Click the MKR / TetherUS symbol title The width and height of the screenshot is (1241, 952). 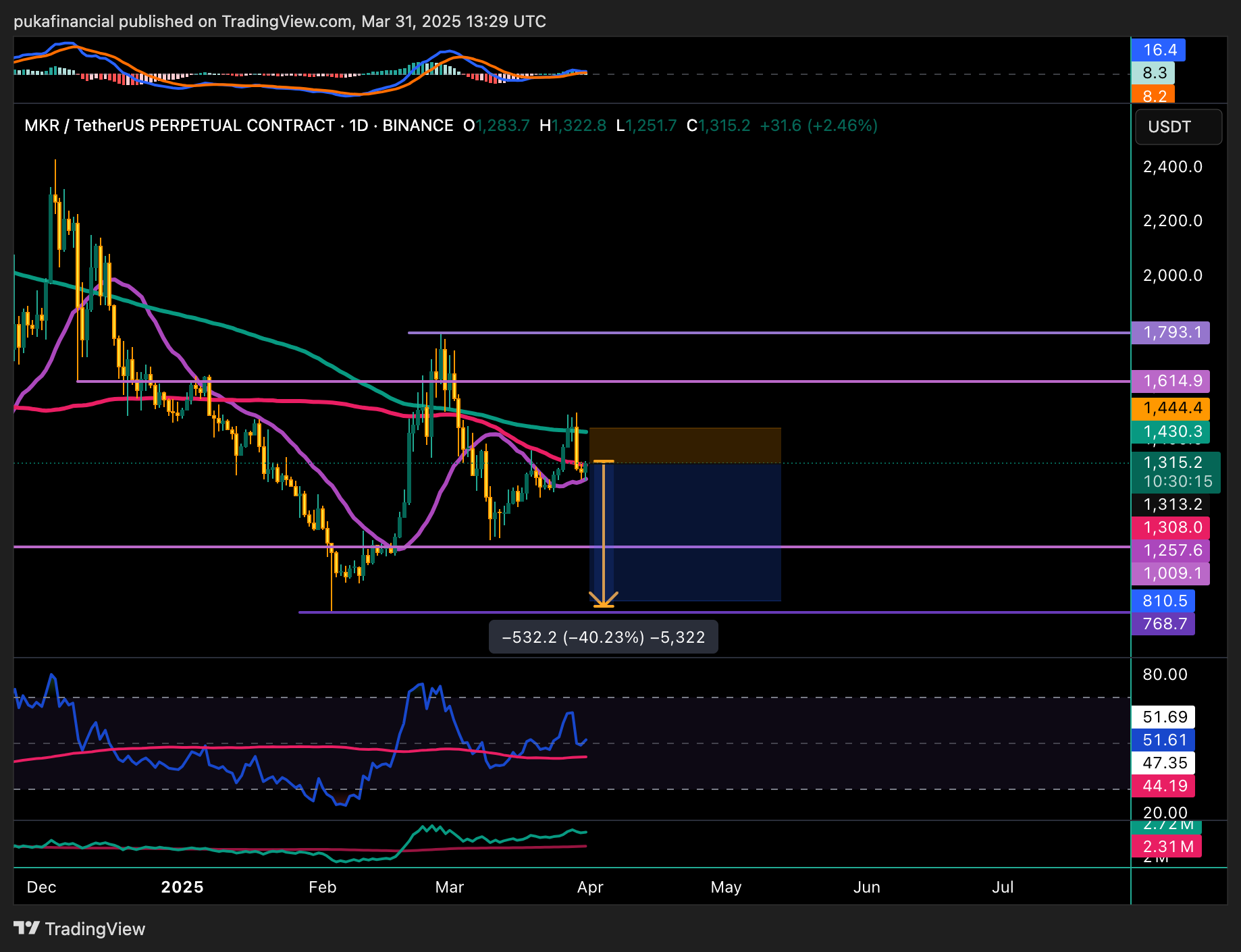(x=180, y=126)
